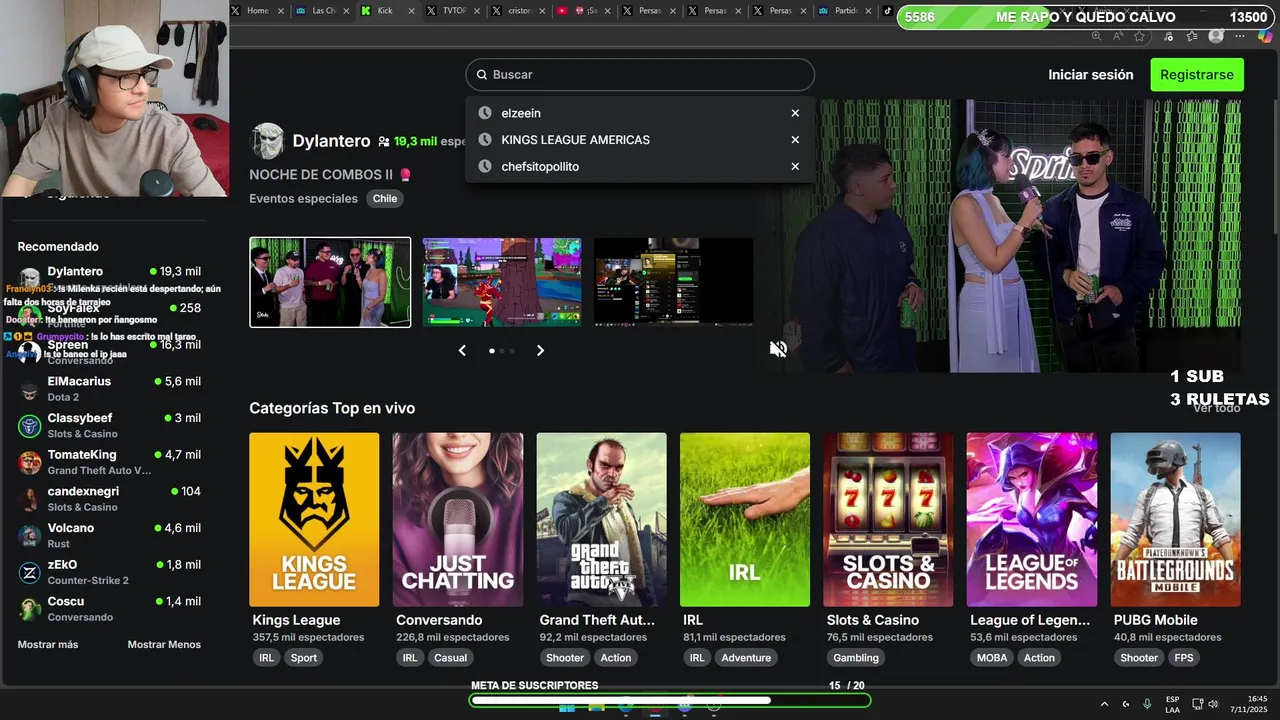
Task: Click the ElMacarius avatar in Recomendado
Action: point(29,389)
